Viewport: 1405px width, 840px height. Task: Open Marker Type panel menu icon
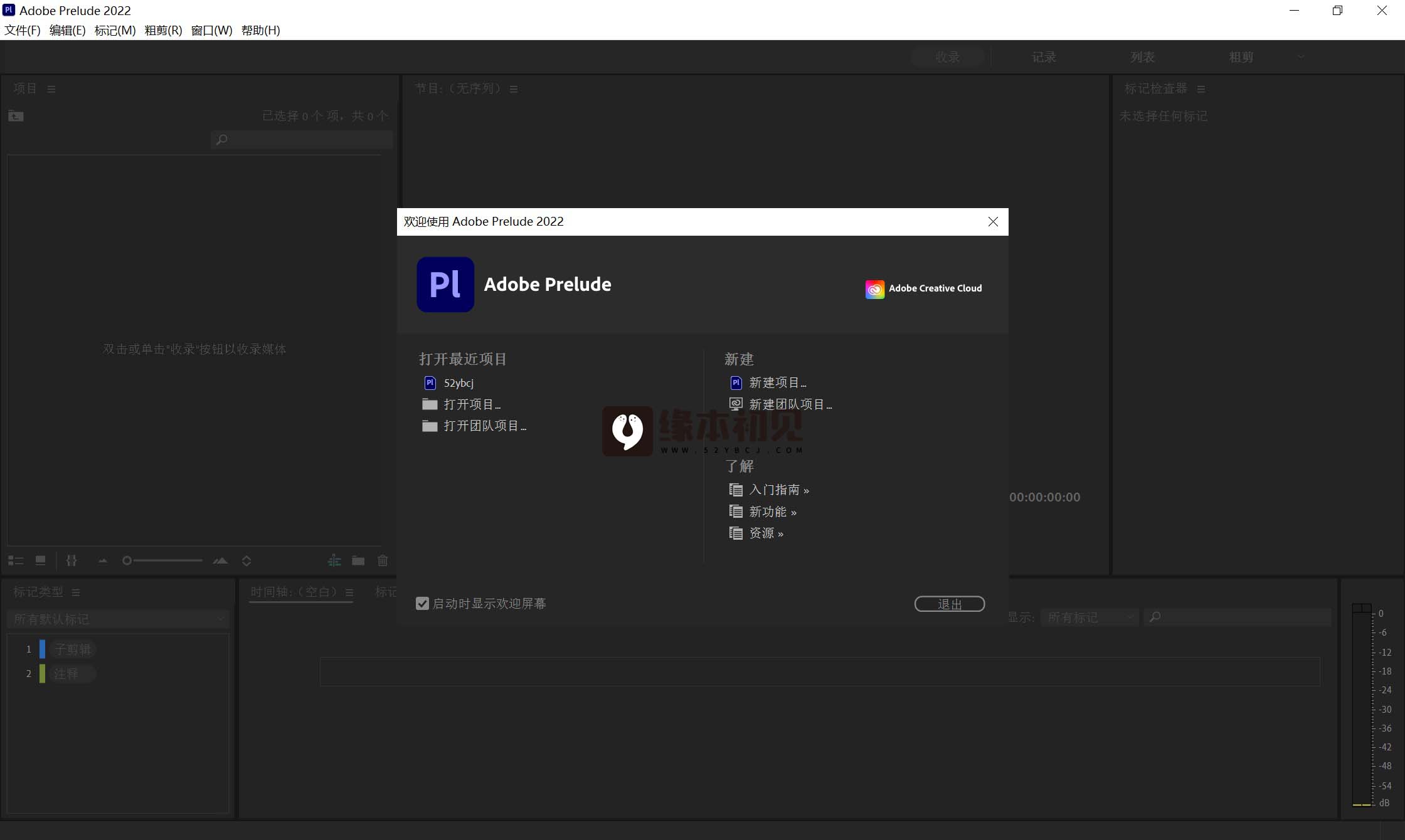(76, 592)
